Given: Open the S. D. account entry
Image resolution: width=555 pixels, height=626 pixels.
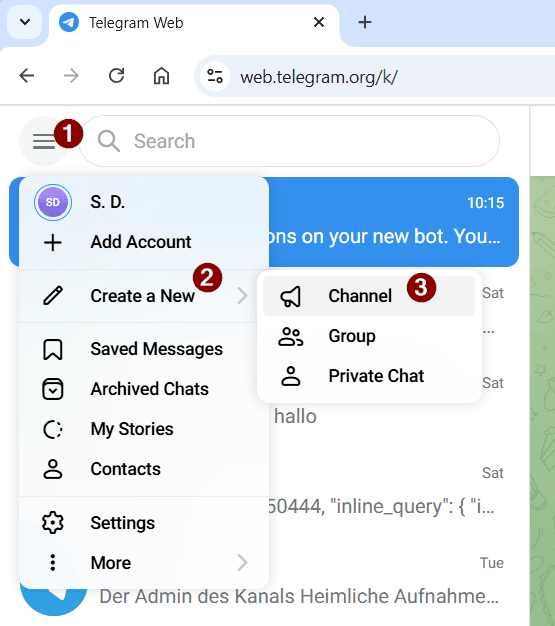Looking at the screenshot, I should (x=144, y=202).
